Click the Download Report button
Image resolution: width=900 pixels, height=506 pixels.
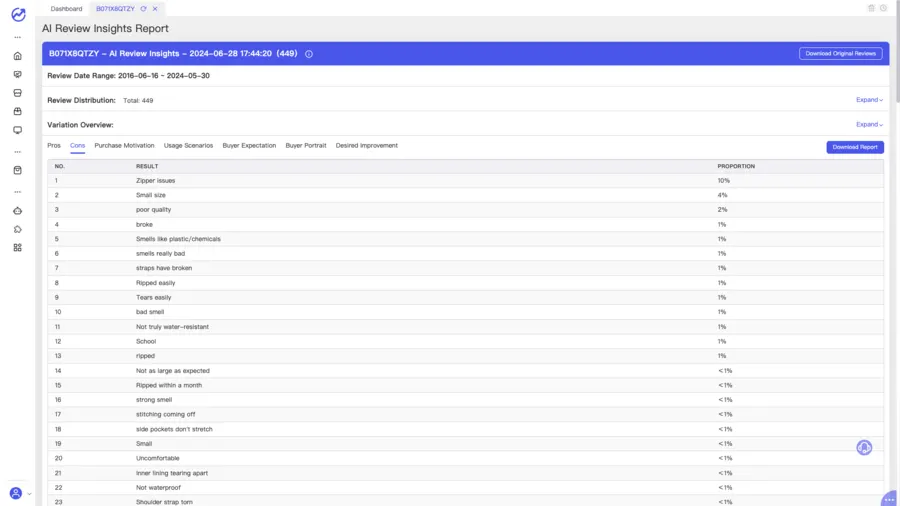[855, 147]
